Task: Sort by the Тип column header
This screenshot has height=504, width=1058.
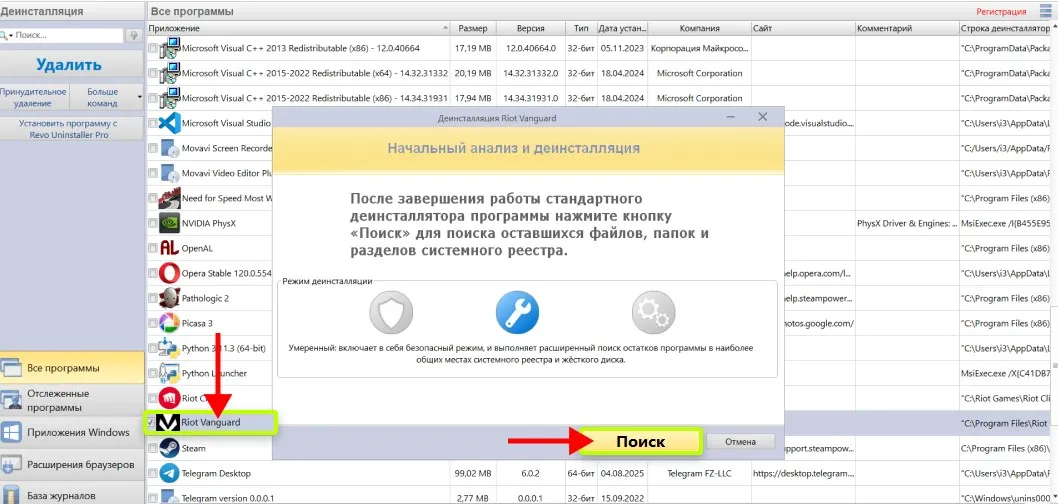Action: point(580,28)
